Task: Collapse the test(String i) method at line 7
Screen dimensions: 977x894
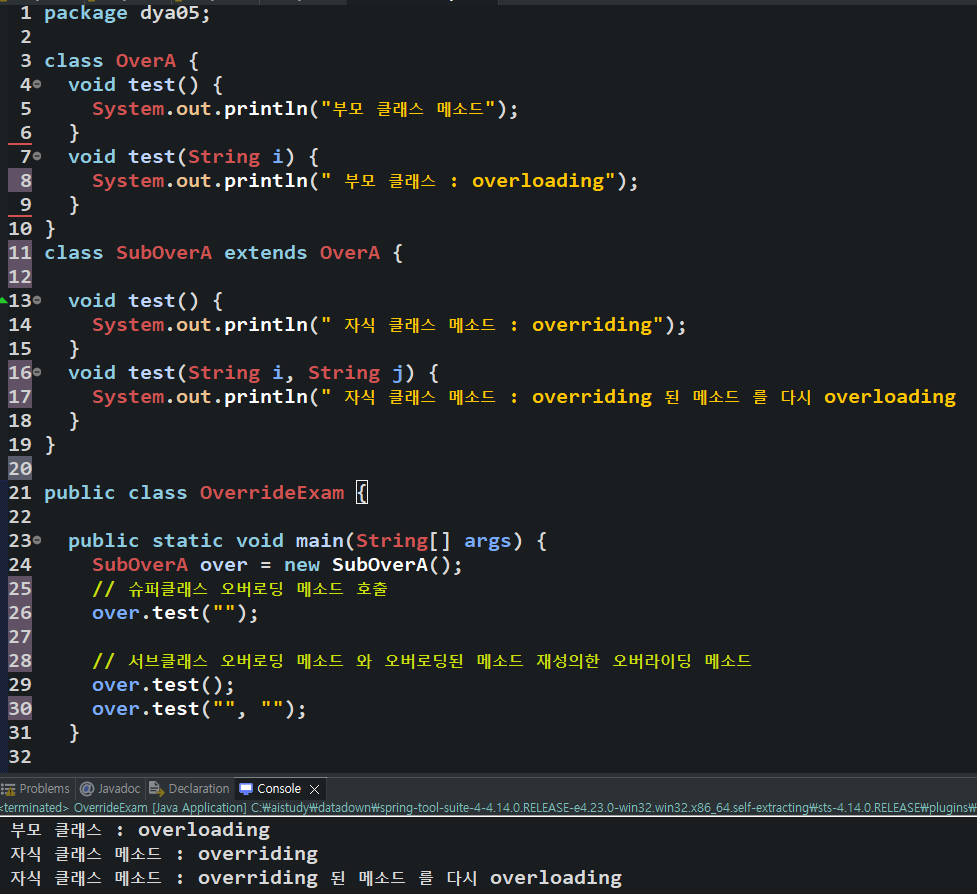Action: point(37,156)
